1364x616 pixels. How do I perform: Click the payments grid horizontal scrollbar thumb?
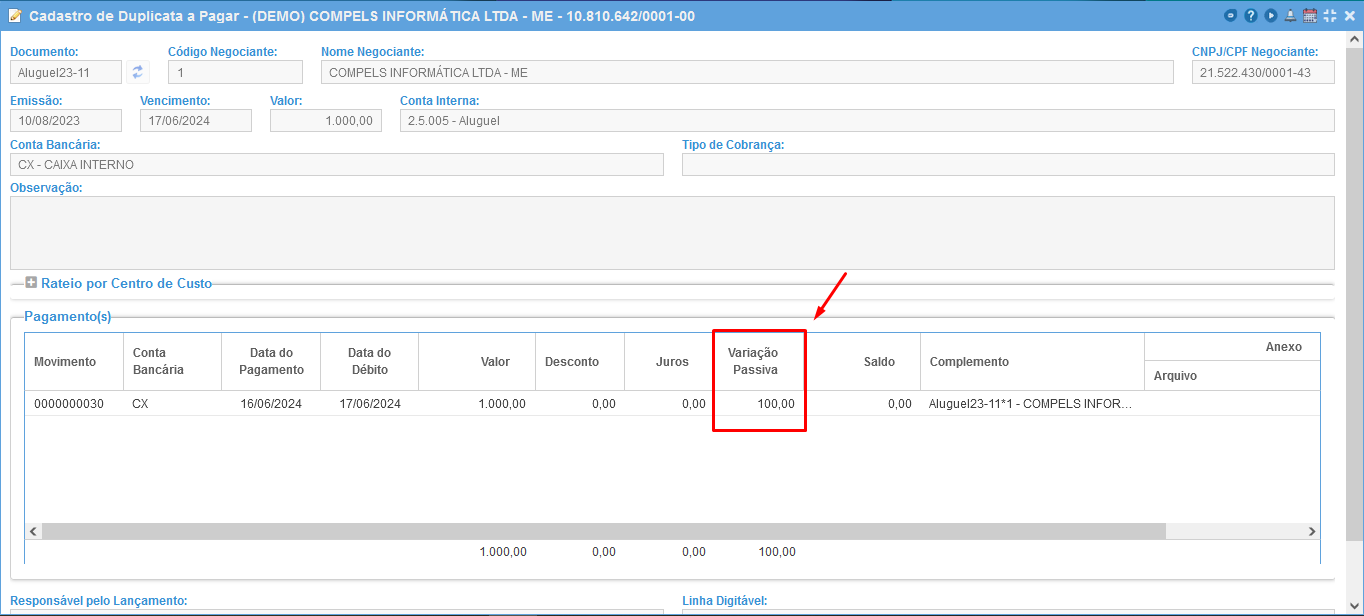pos(603,531)
